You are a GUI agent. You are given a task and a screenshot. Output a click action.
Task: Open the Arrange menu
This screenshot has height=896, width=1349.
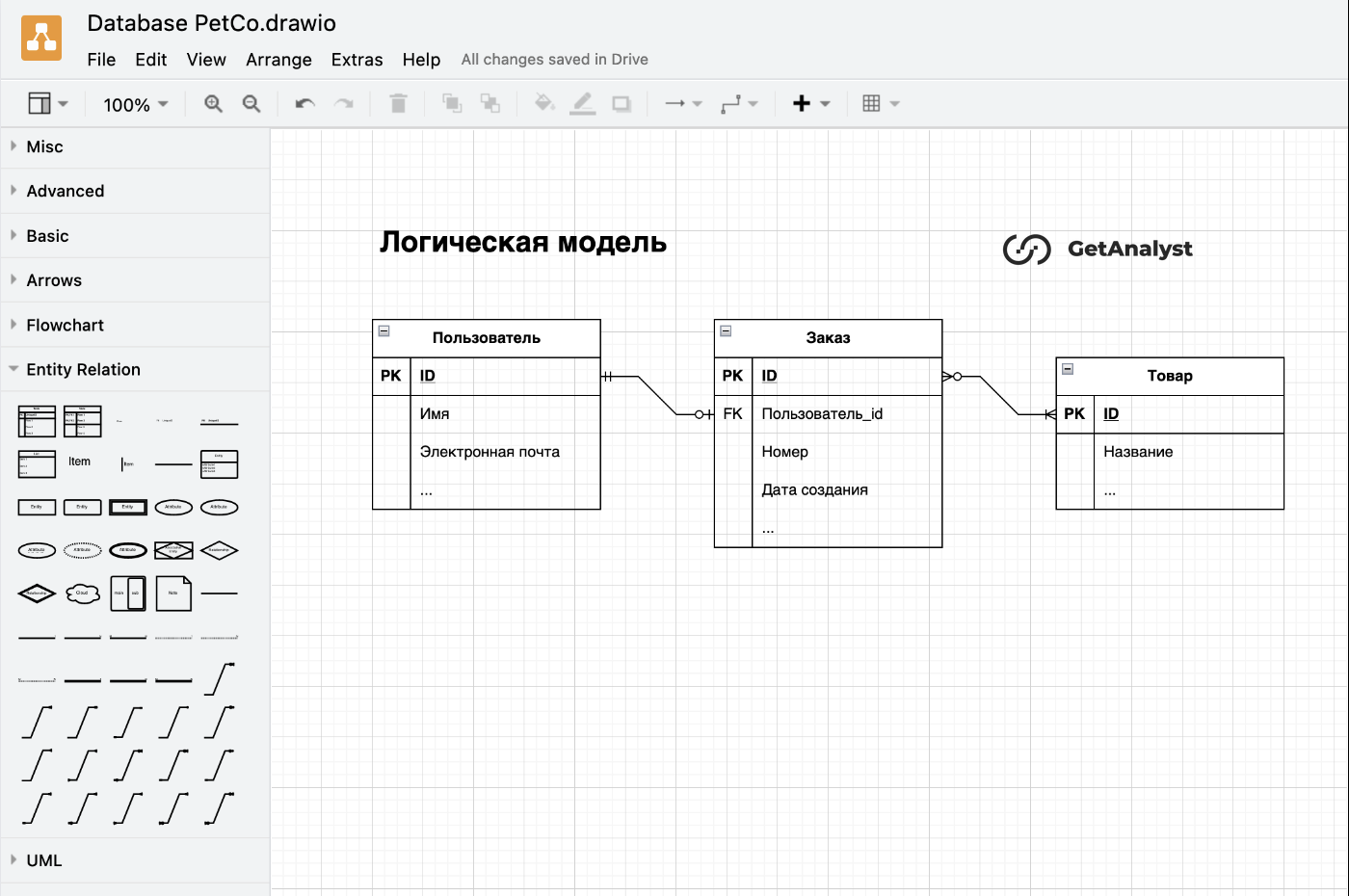point(278,60)
